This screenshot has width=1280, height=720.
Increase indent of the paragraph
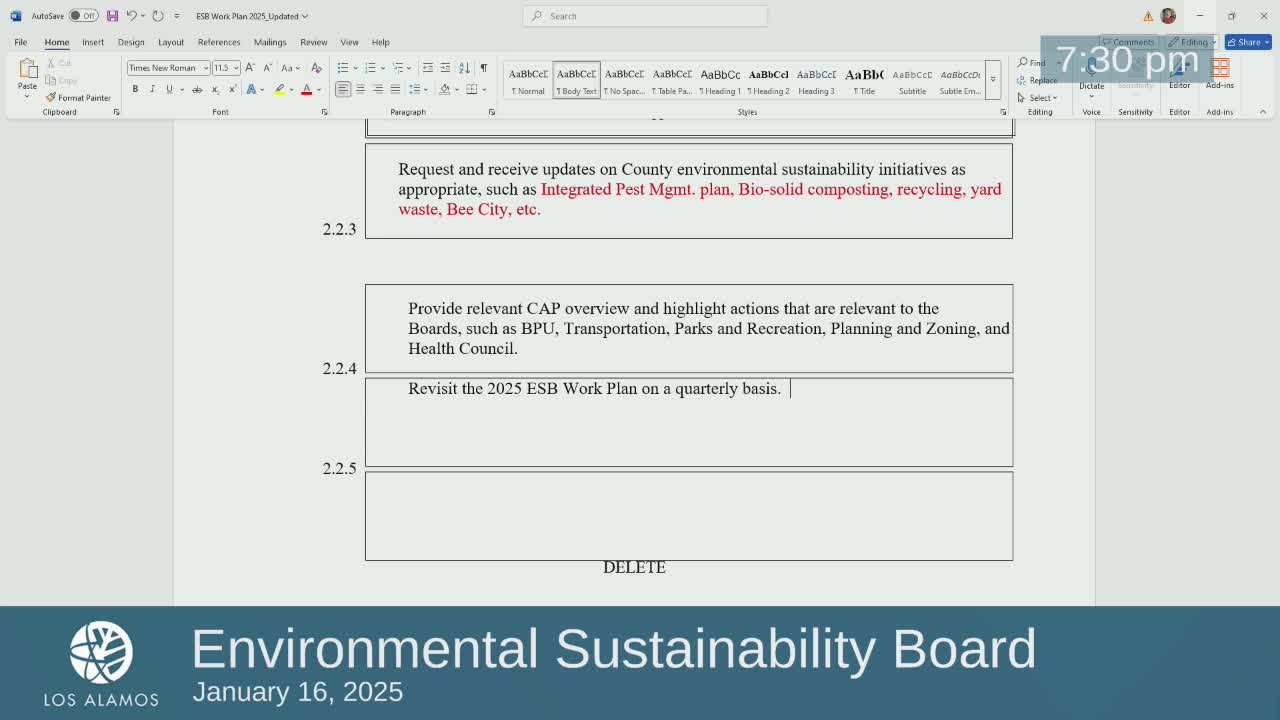pos(445,68)
